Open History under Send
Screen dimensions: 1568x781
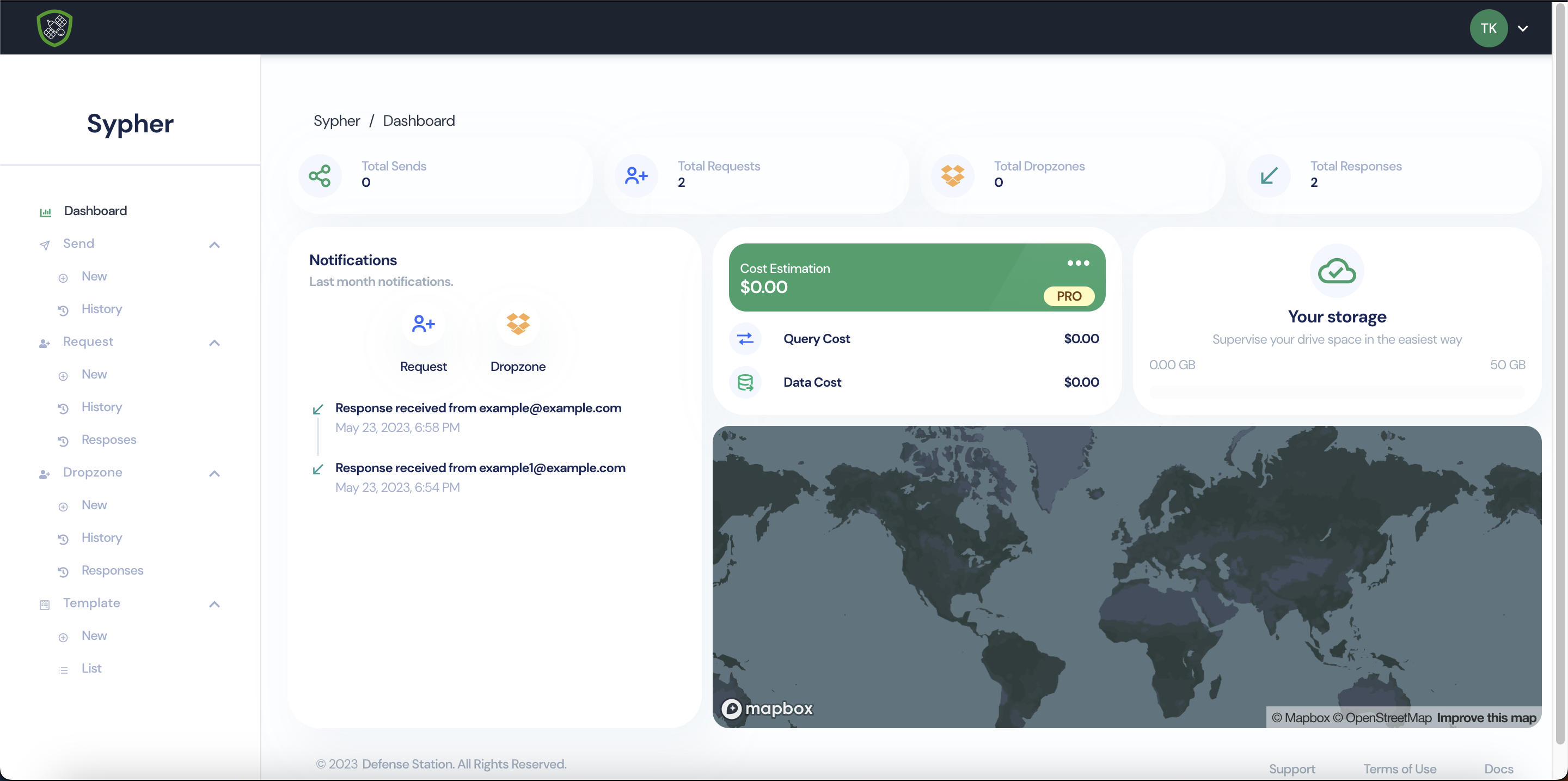[x=102, y=309]
